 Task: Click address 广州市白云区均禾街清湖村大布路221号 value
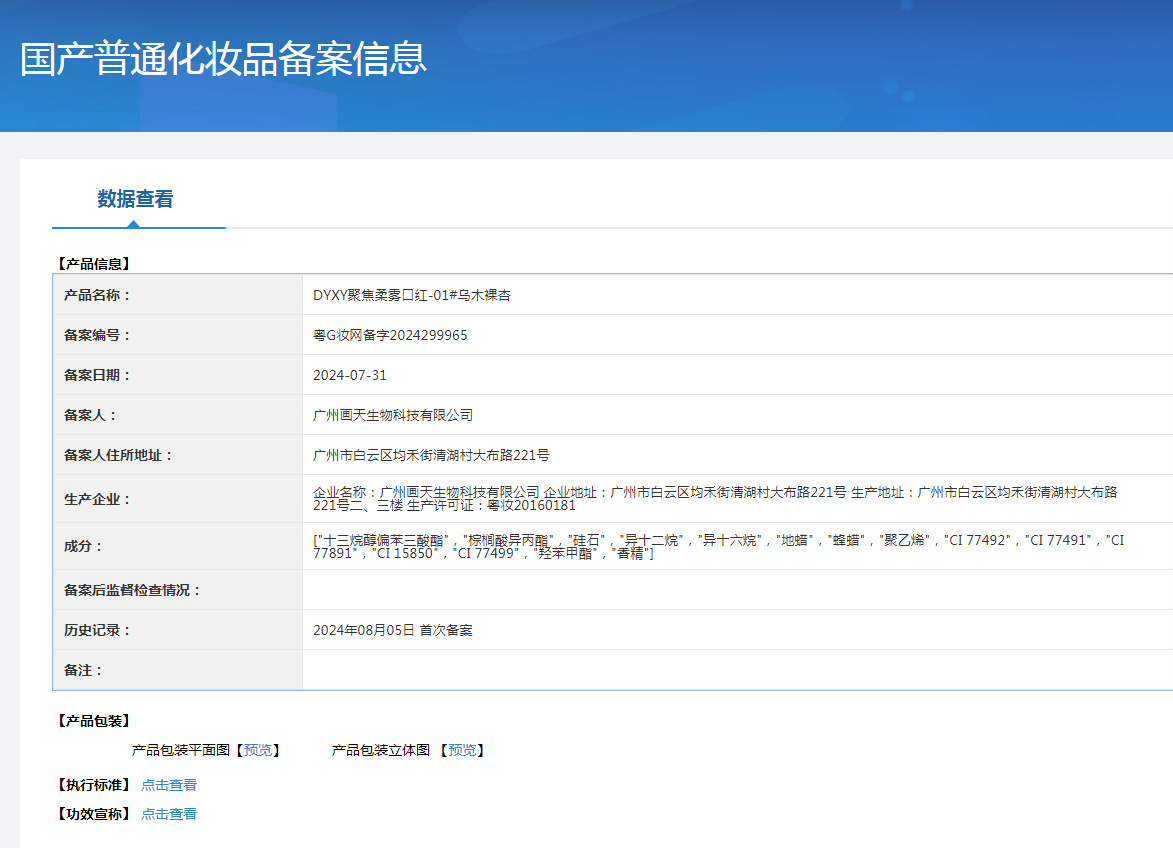431,455
